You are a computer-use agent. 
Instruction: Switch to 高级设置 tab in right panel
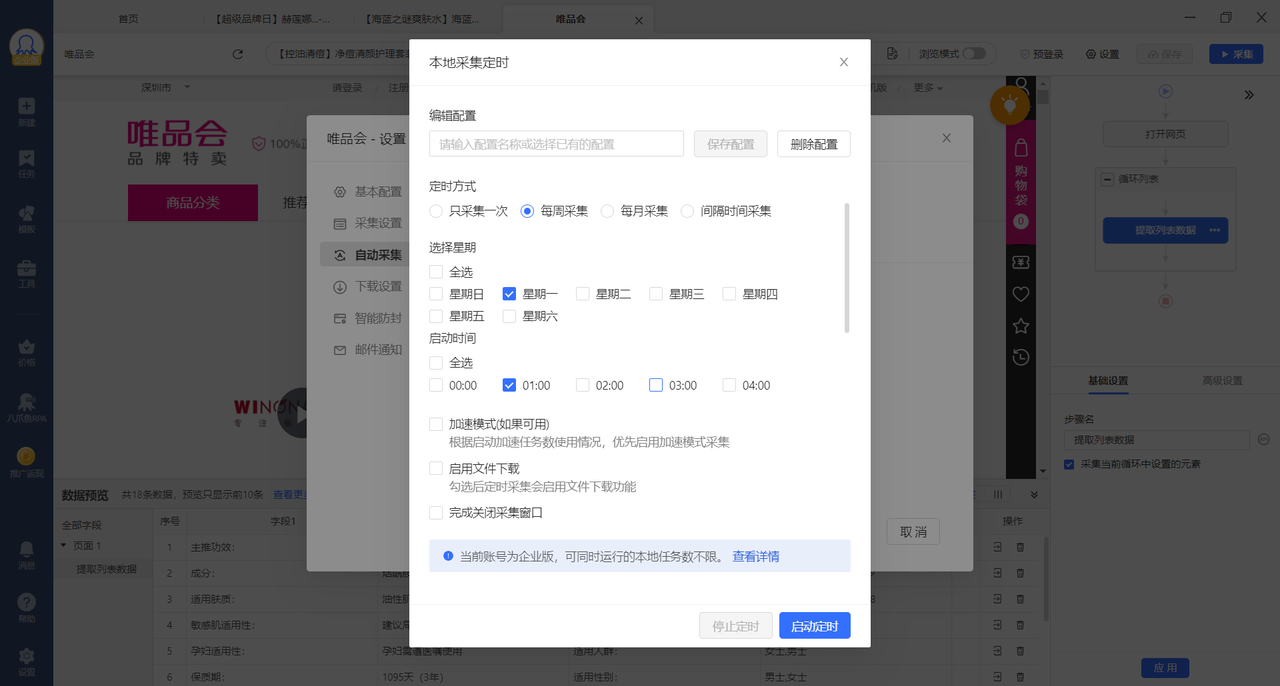click(x=1221, y=381)
